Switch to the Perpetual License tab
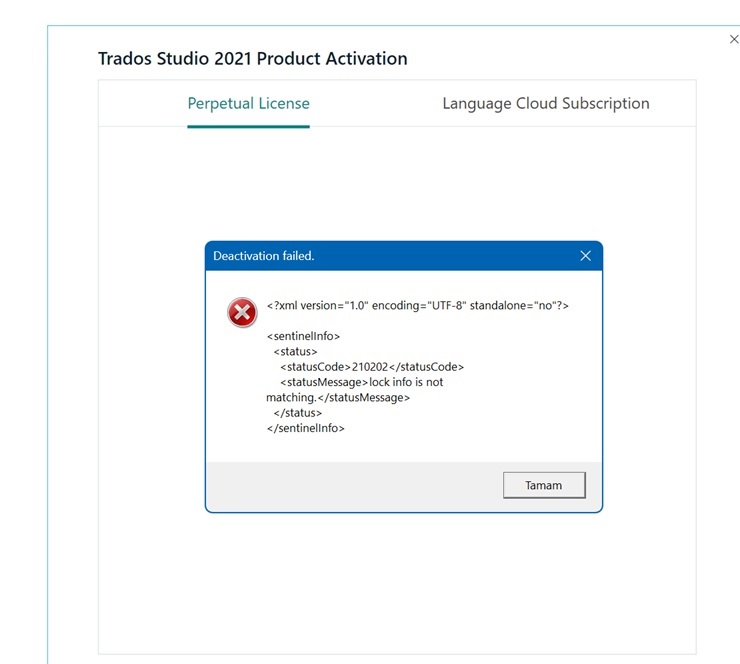The height and width of the screenshot is (664, 740). click(248, 104)
